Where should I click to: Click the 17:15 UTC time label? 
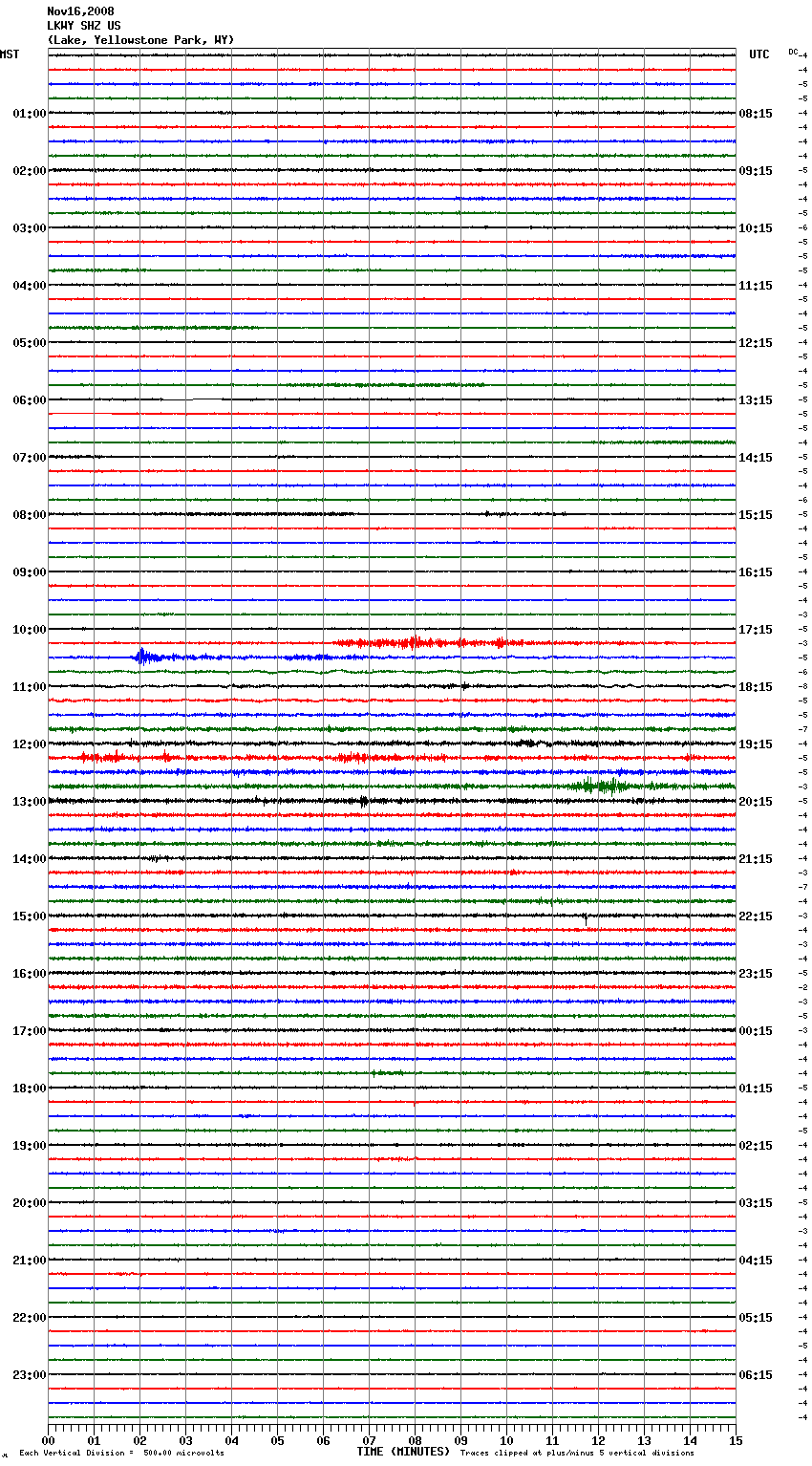(x=756, y=630)
